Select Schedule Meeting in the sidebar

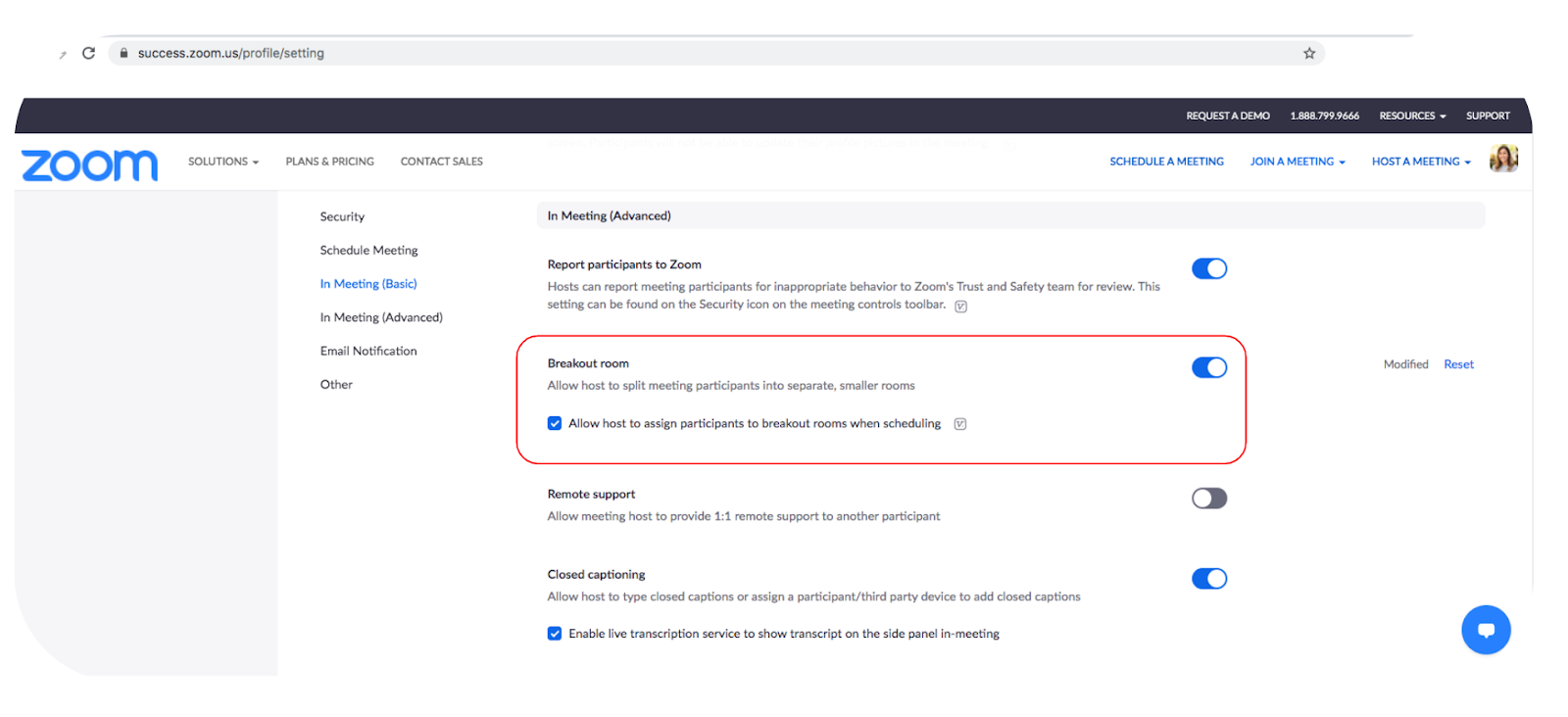[x=368, y=250]
